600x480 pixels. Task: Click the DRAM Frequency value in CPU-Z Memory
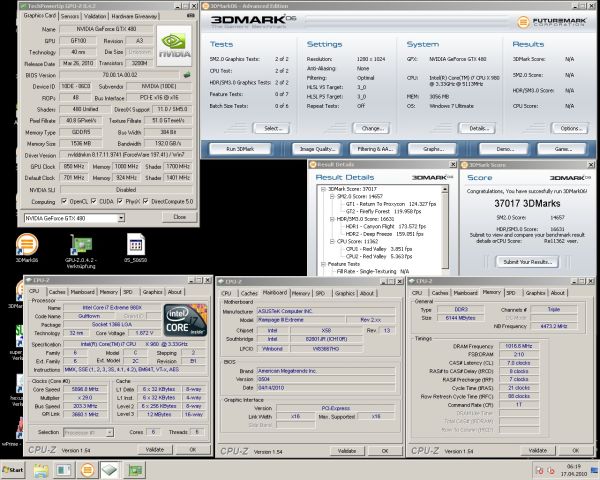(519, 346)
